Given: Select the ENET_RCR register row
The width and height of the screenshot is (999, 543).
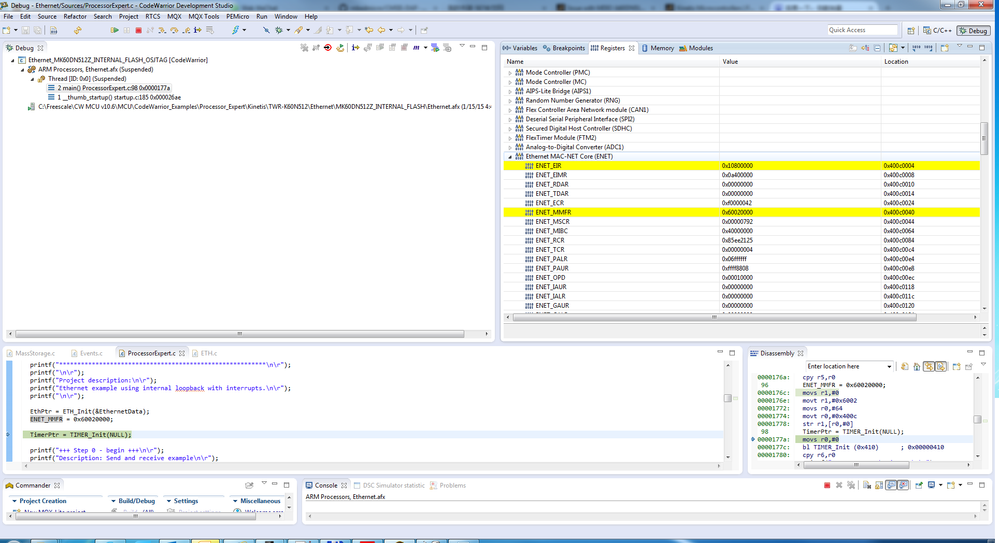Looking at the screenshot, I should point(742,240).
